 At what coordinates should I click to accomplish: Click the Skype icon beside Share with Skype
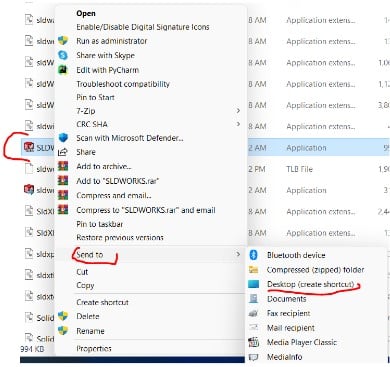tap(63, 55)
